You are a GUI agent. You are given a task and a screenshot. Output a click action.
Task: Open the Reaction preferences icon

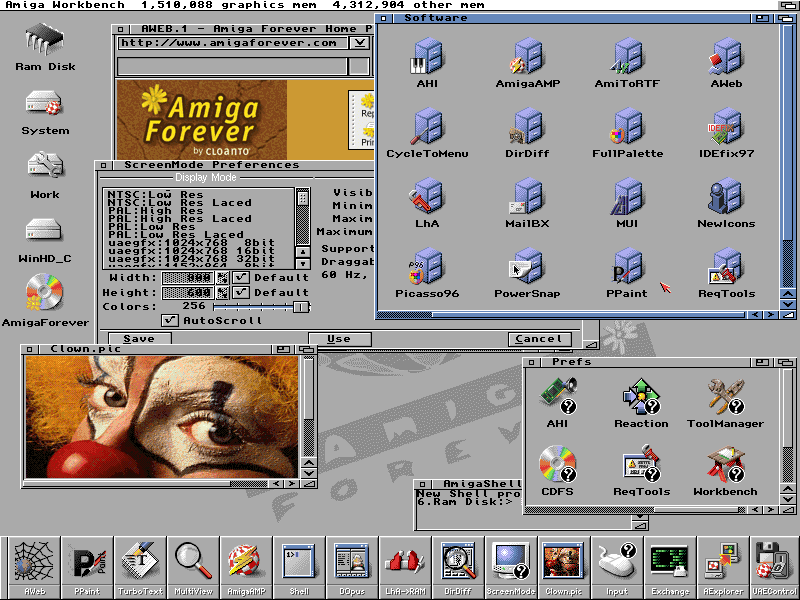[x=641, y=398]
